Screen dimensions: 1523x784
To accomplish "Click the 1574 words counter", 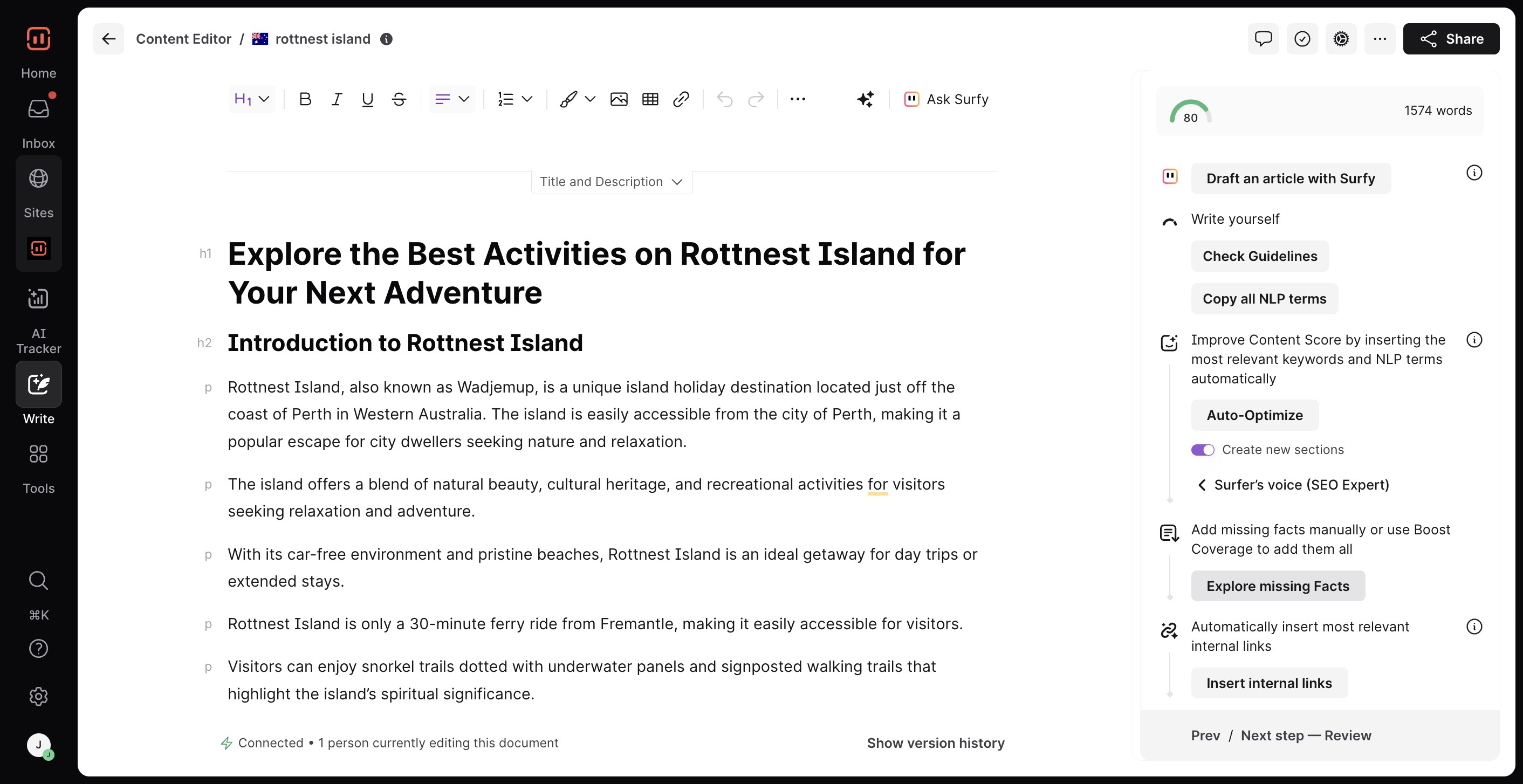I will click(x=1438, y=111).
